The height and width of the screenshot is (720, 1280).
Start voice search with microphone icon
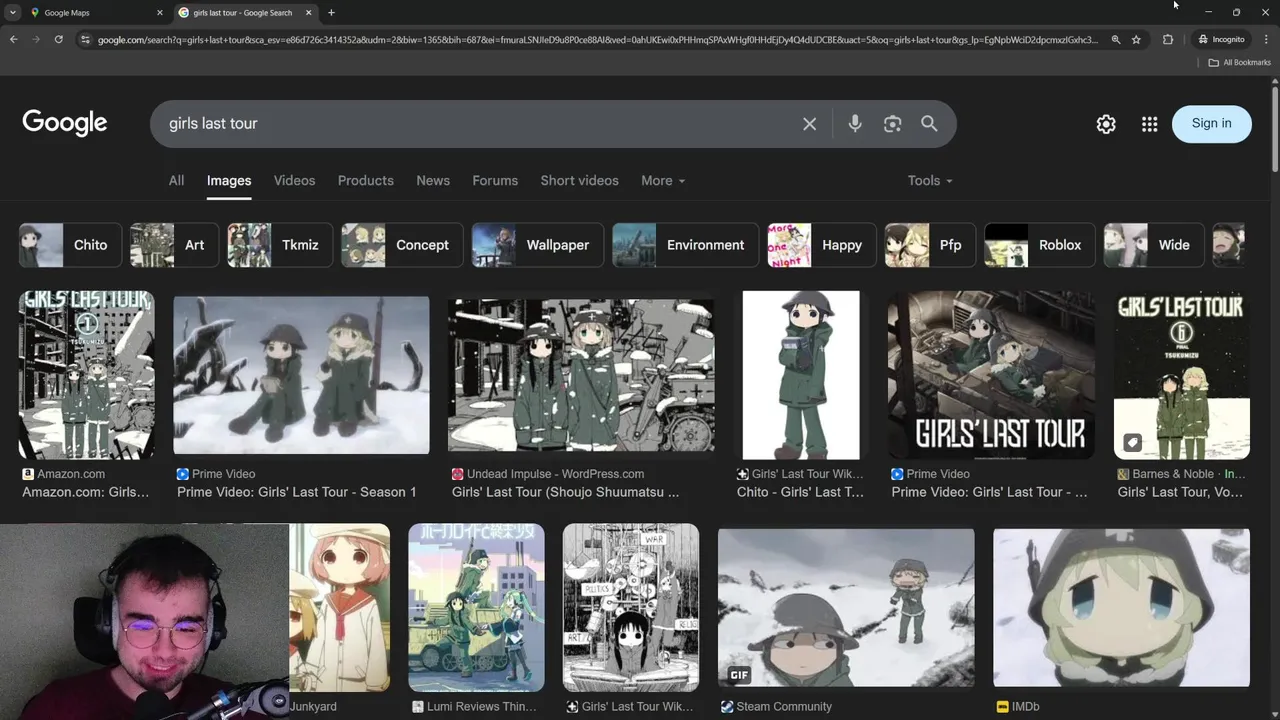pos(854,124)
